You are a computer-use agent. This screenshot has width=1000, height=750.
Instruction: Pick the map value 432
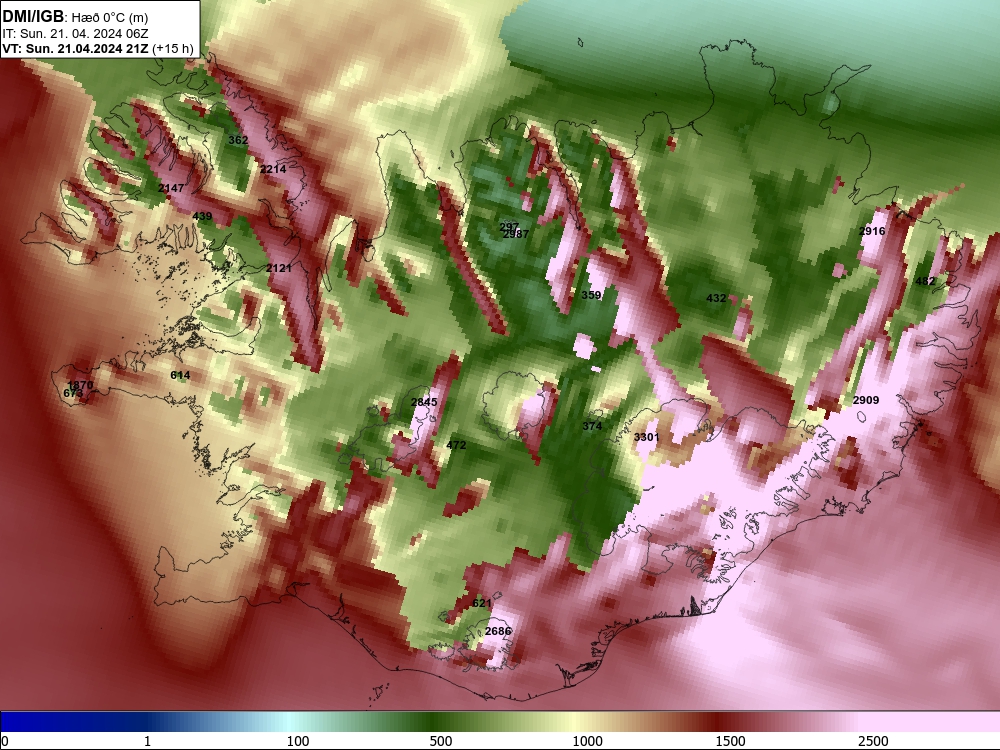point(716,298)
